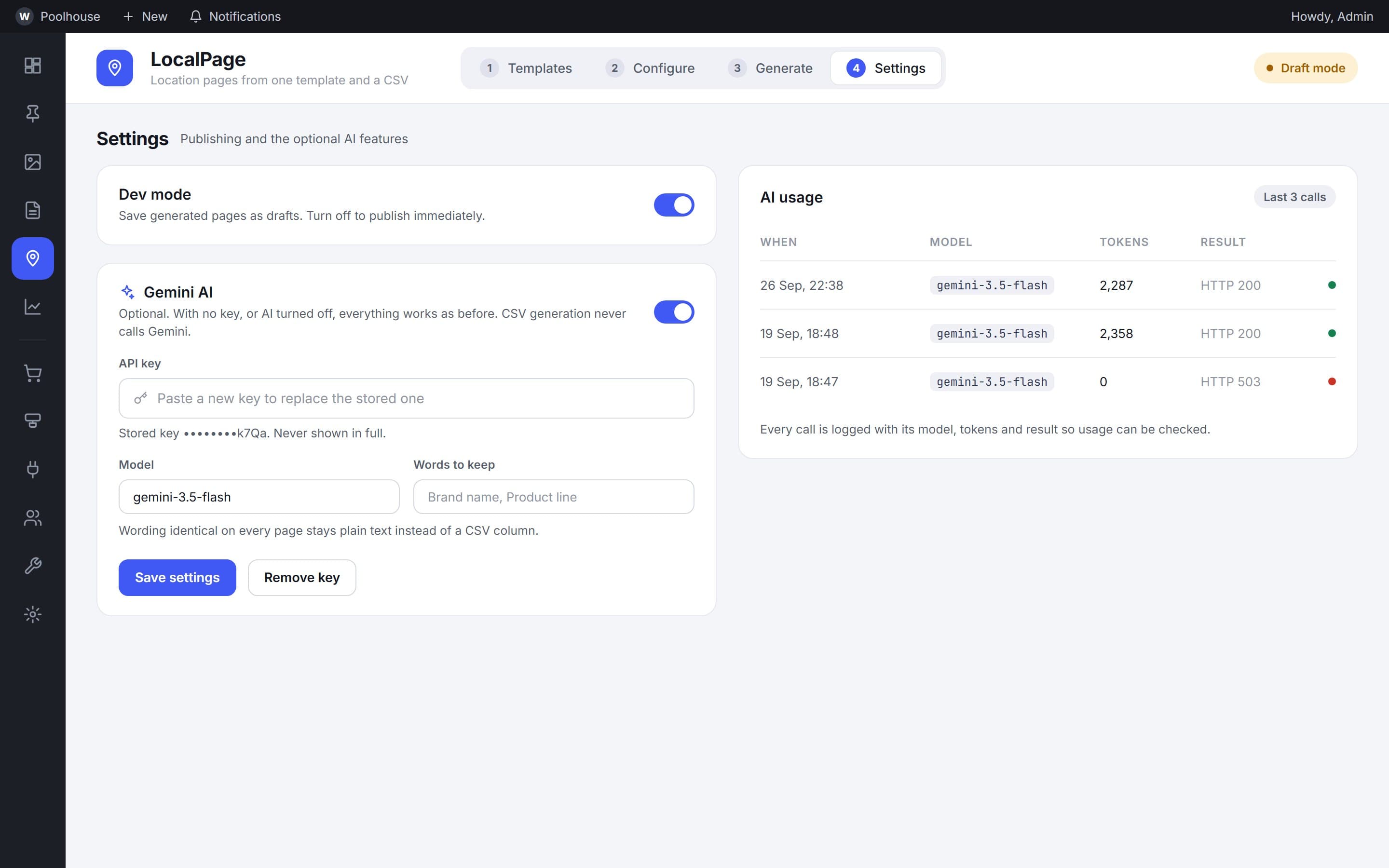
Task: Click the 2,358 tokens value
Action: pyautogui.click(x=1116, y=334)
